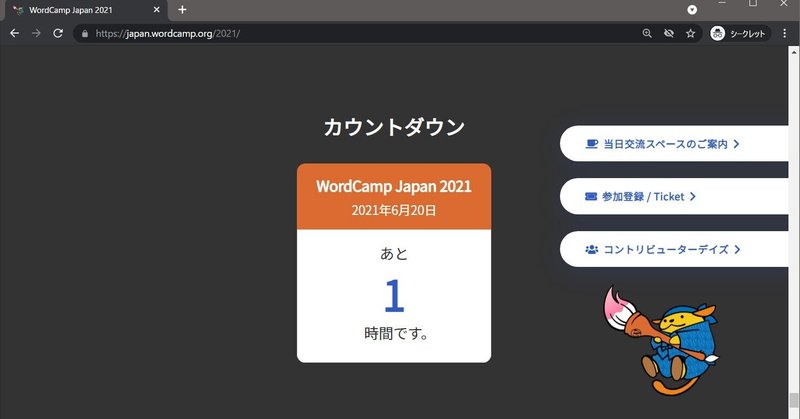Click the browser forward arrow

tap(36, 33)
